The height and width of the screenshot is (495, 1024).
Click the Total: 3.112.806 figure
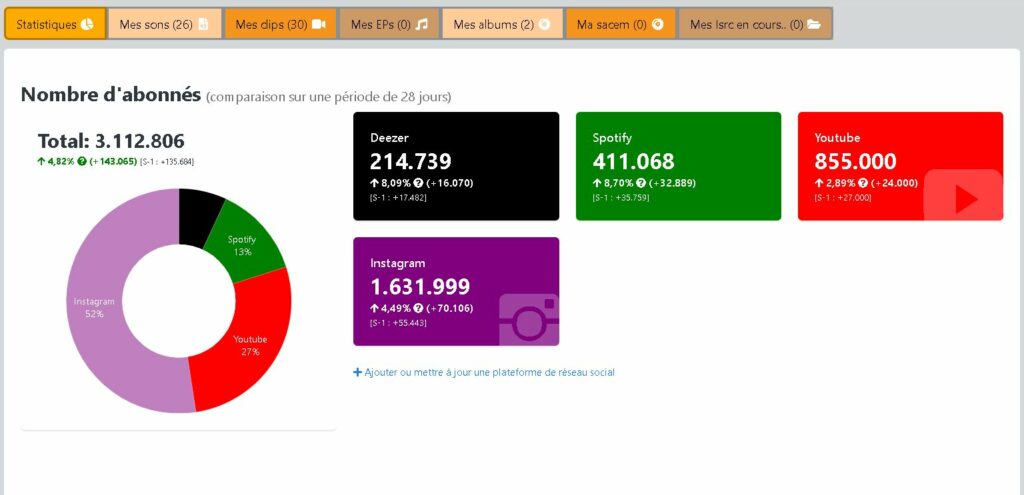[111, 141]
